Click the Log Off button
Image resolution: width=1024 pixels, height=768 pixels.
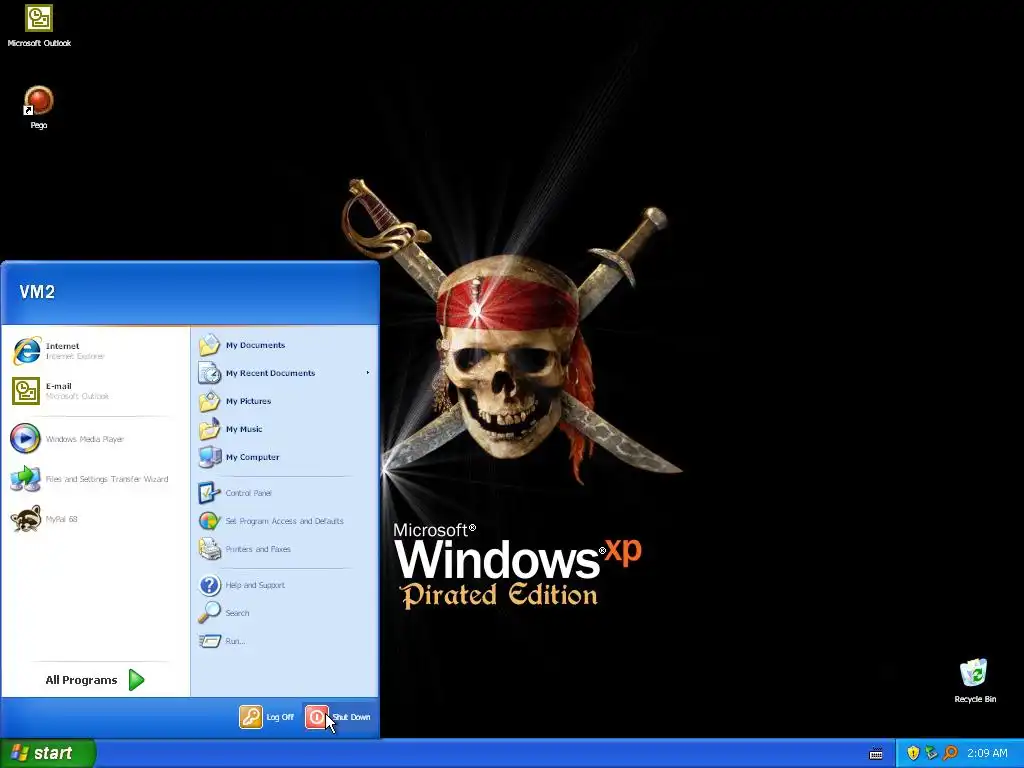267,717
